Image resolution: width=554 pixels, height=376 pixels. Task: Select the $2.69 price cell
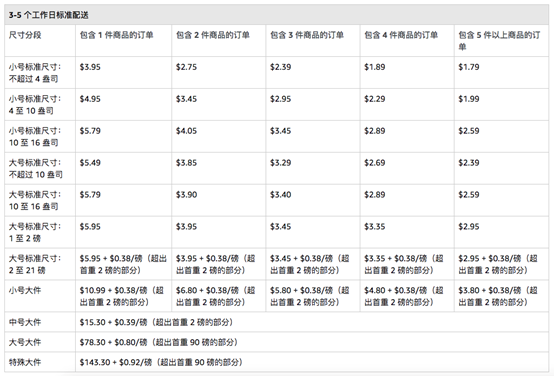[375, 163]
